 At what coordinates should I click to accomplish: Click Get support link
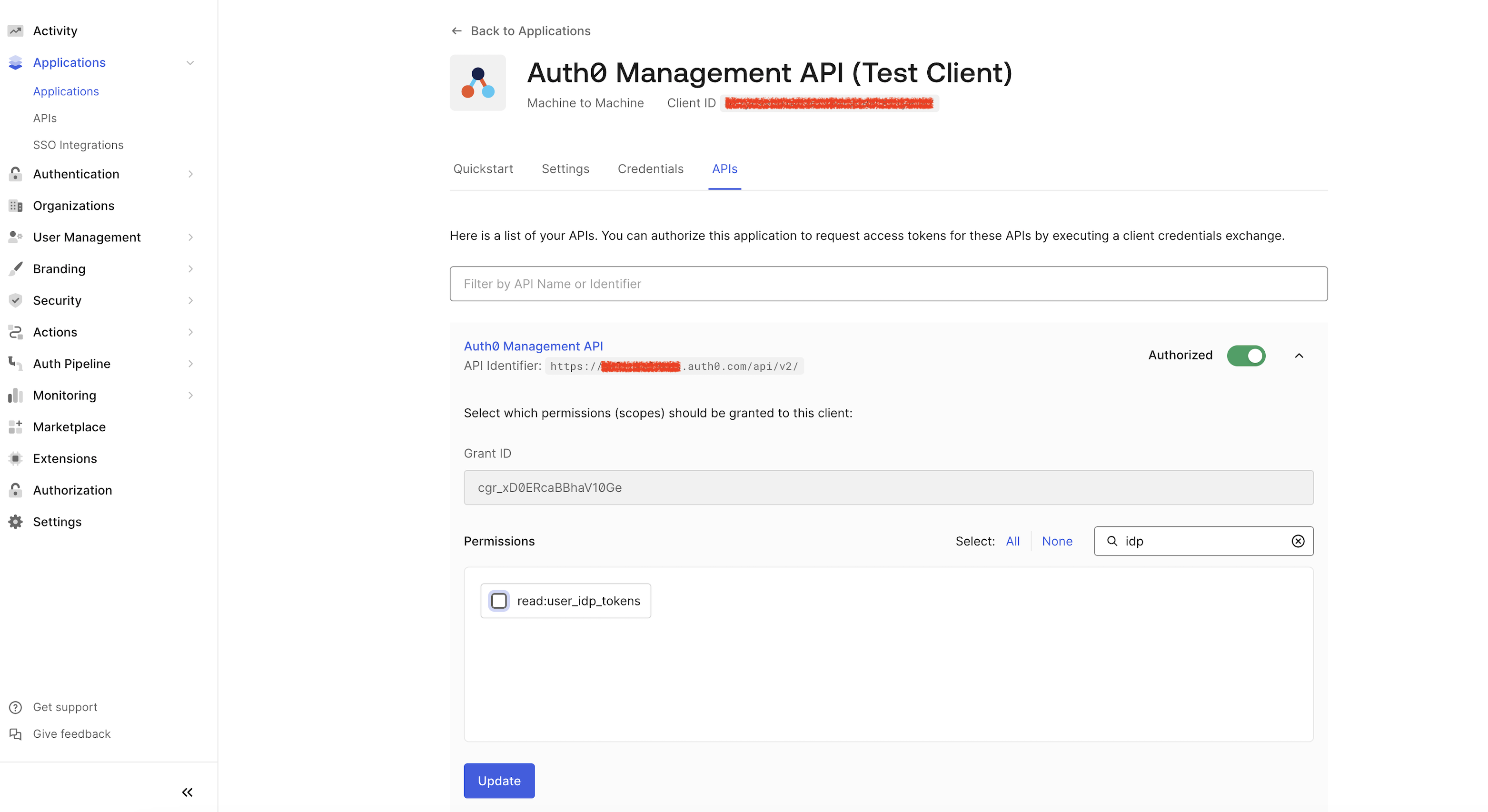pos(65,707)
